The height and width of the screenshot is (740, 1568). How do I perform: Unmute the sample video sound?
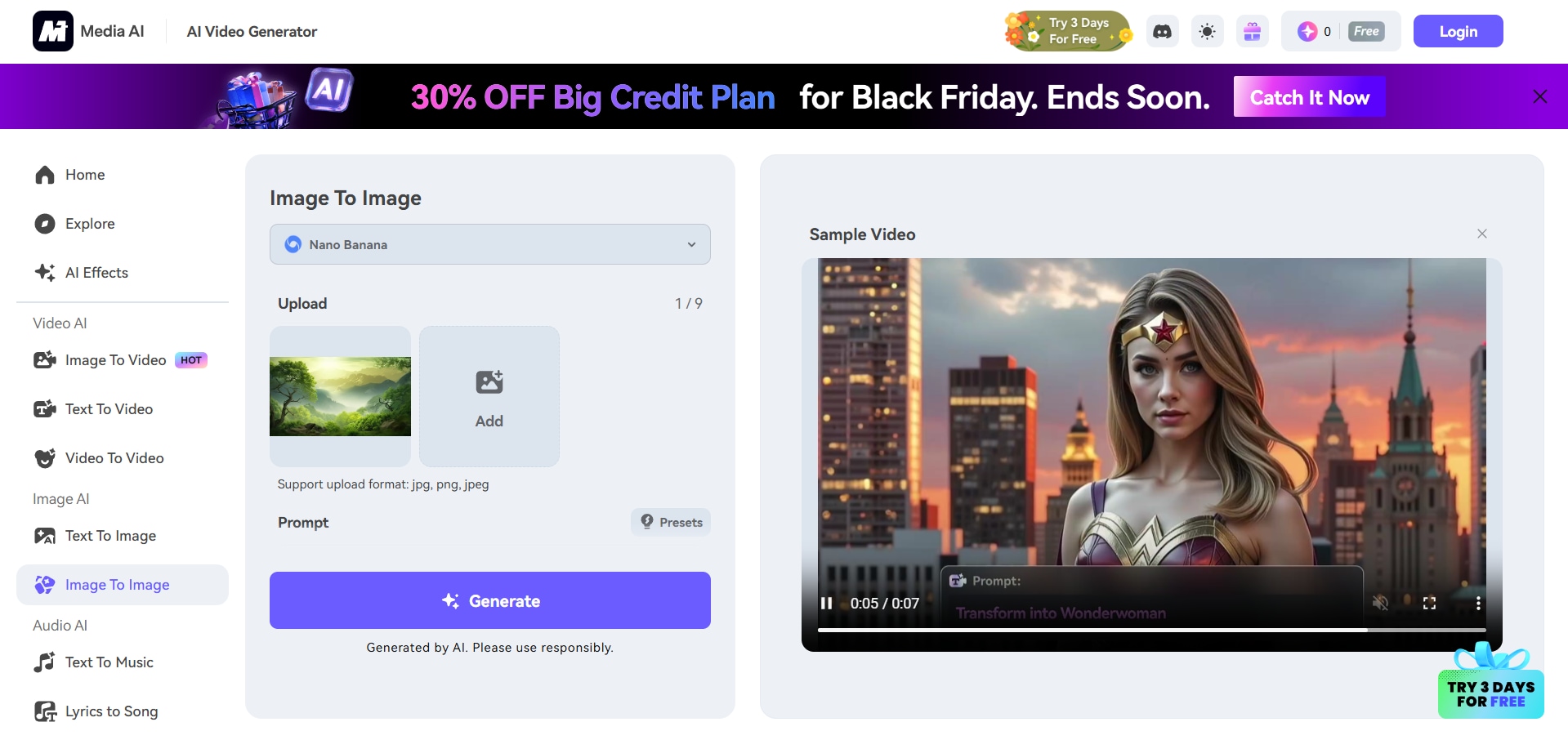coord(1380,603)
